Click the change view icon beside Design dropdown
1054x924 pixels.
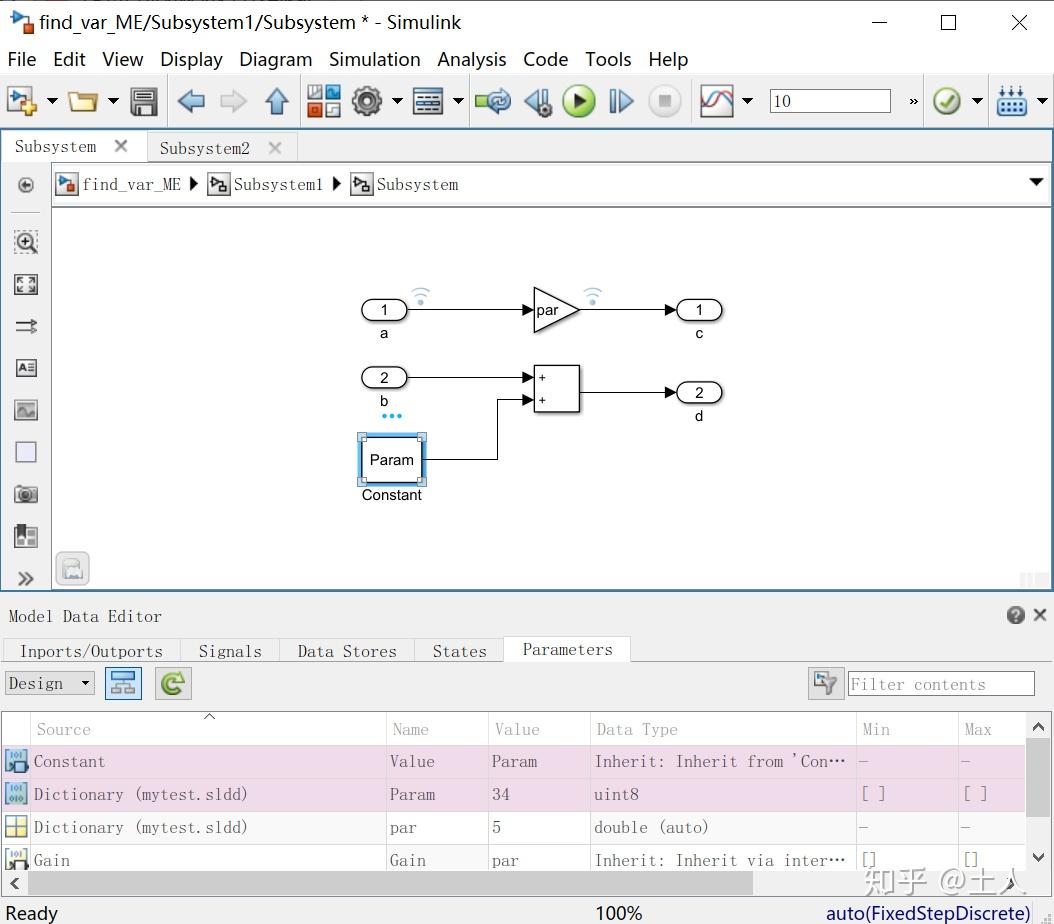pyautogui.click(x=123, y=683)
